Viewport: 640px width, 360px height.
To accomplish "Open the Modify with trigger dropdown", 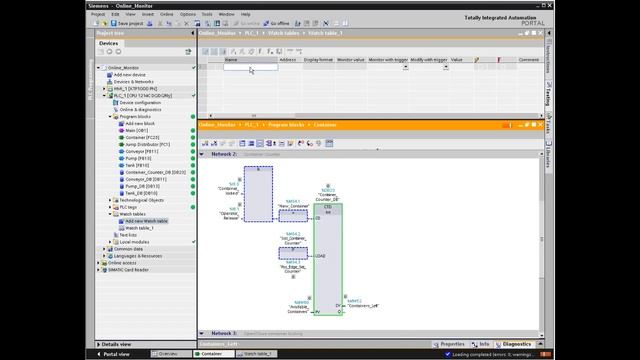I will [x=446, y=67].
